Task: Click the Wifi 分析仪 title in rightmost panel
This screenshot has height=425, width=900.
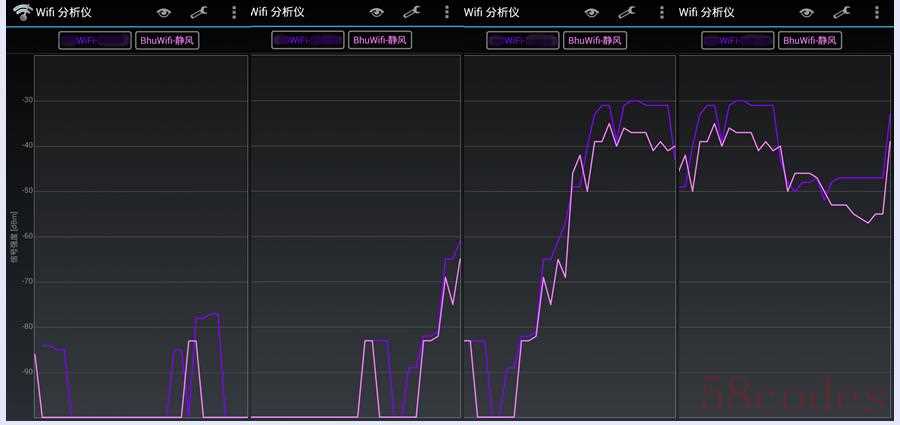Action: click(707, 13)
